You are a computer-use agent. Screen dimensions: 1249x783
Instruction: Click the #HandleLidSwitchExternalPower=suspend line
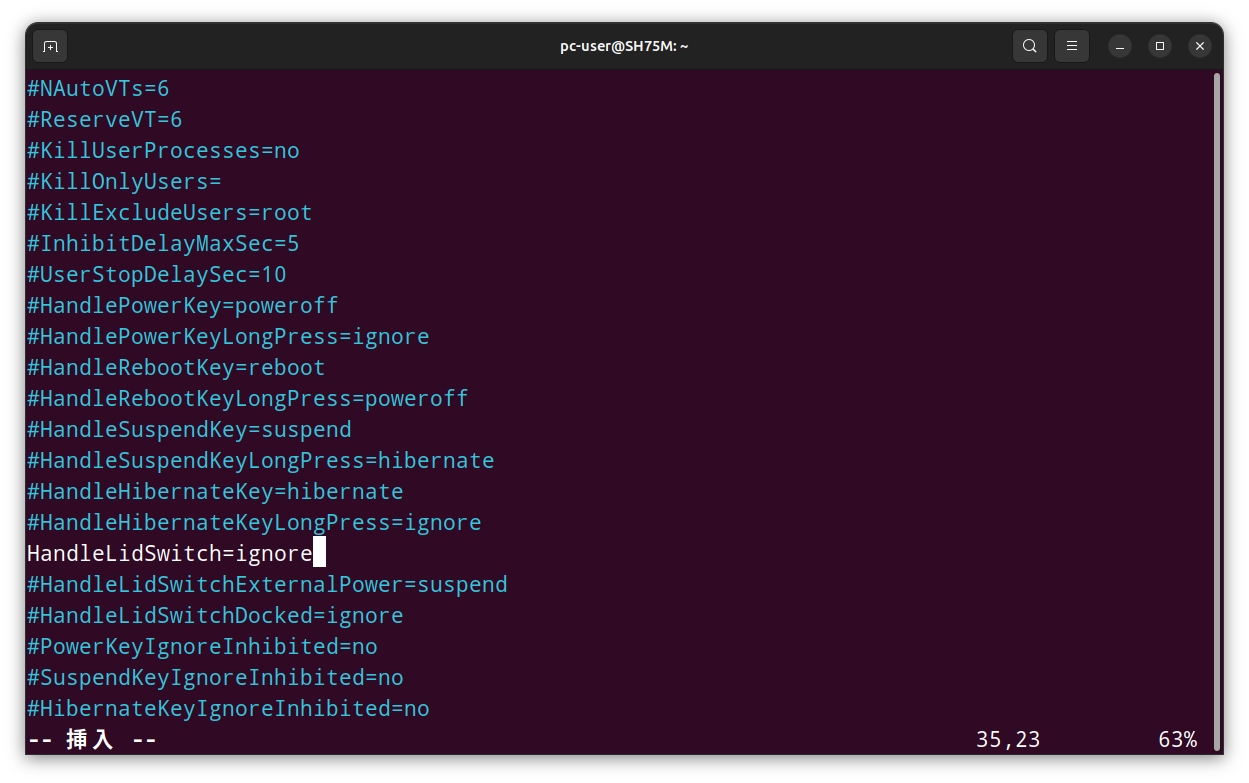(x=267, y=584)
